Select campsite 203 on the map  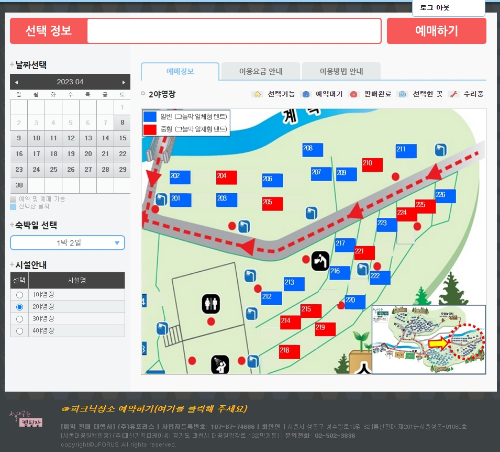(x=226, y=200)
